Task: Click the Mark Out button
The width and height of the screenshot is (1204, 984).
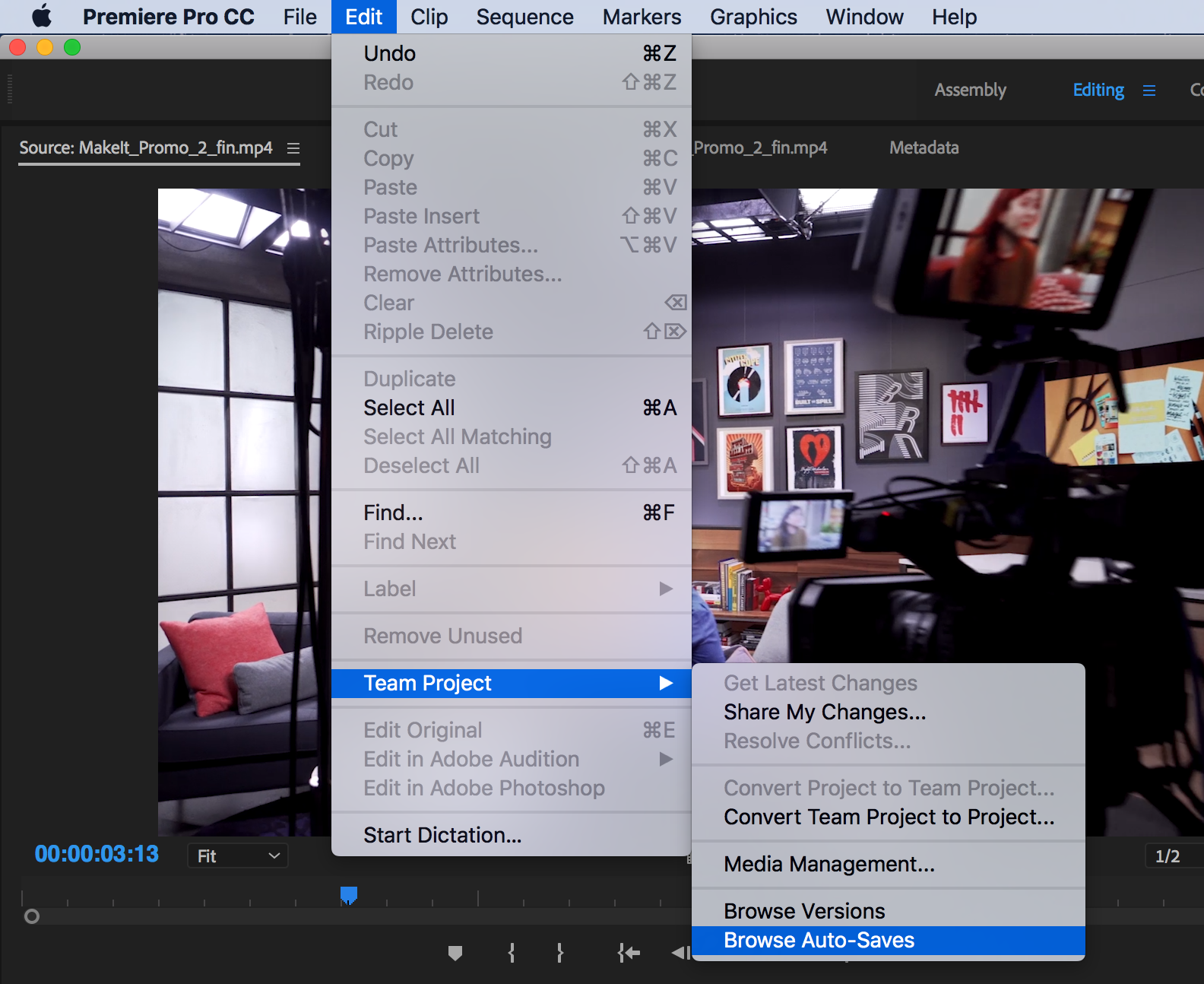Action: pyautogui.click(x=560, y=953)
